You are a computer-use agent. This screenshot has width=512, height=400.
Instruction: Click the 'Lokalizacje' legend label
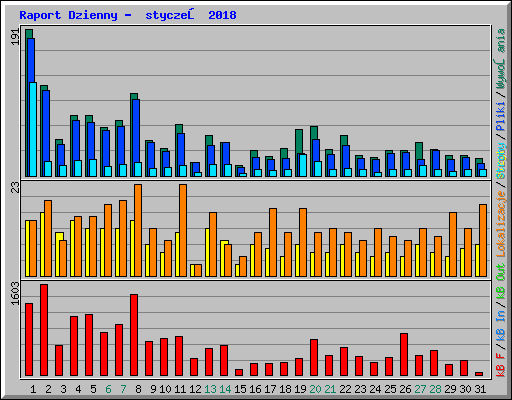[501, 224]
